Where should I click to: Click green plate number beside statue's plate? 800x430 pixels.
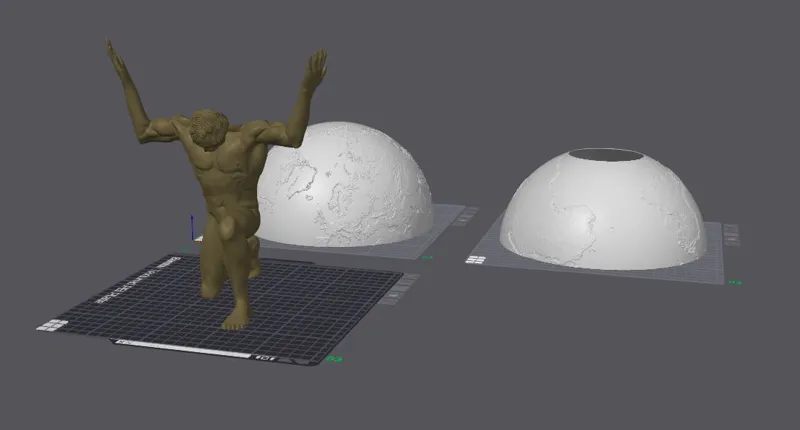click(335, 359)
